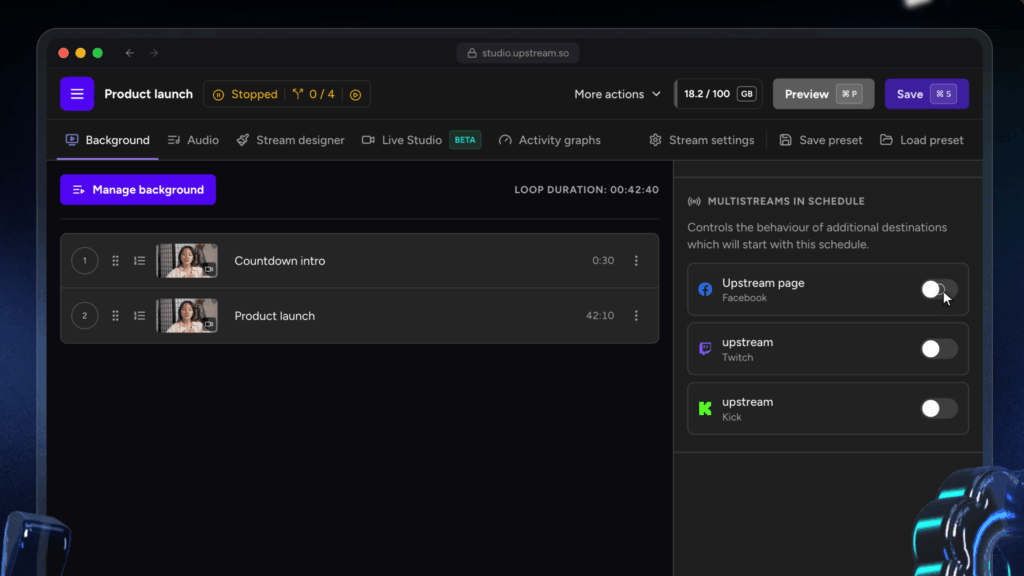This screenshot has width=1024, height=576.
Task: Open the Product launch video thumbnail
Action: click(187, 315)
